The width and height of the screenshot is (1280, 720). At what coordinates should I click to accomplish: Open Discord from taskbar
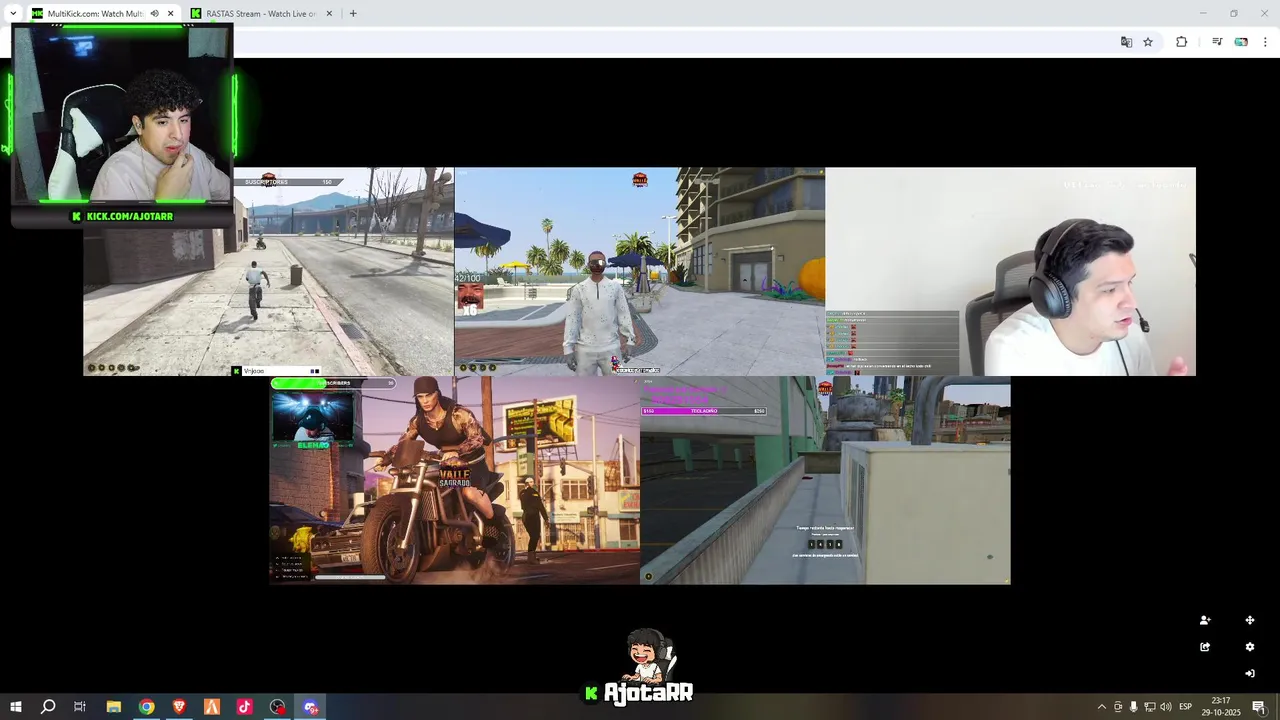311,707
